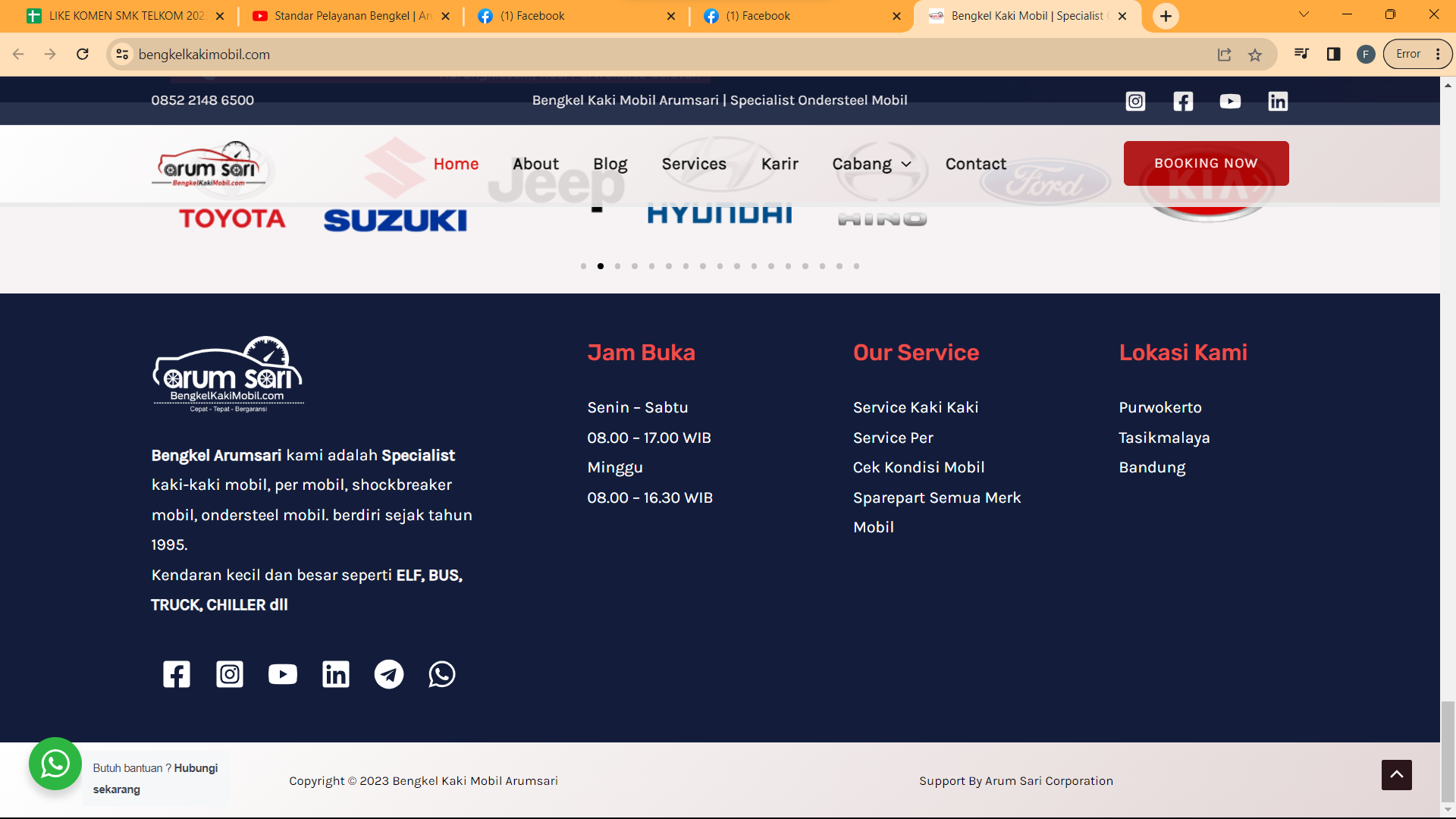Screen dimensions: 1456x819
Task: Open the Services menu item
Action: [694, 164]
